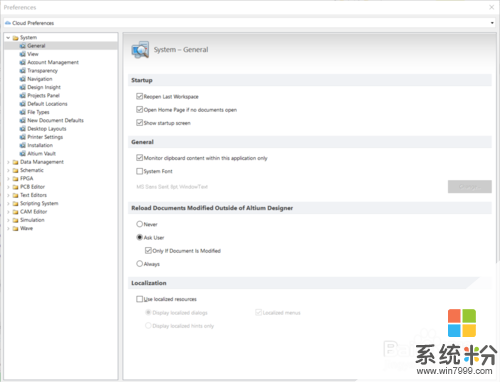
Task: Toggle Reopen Last Workspace checkbox
Action: click(x=140, y=96)
